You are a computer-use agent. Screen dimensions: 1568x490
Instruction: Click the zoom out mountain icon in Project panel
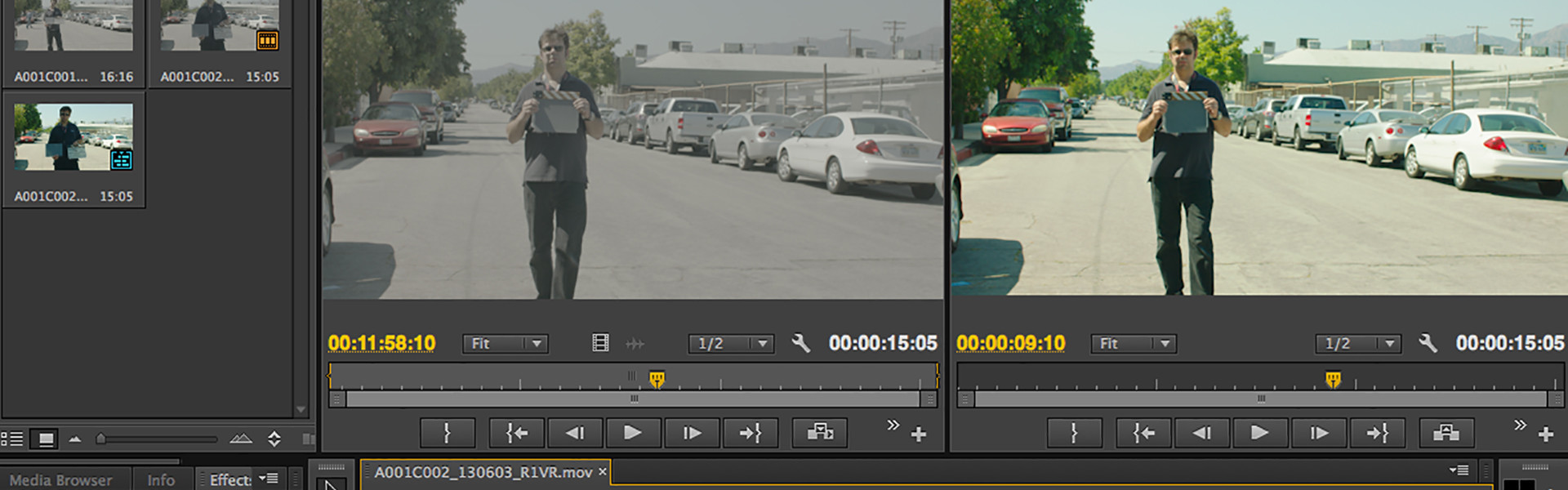pos(75,439)
